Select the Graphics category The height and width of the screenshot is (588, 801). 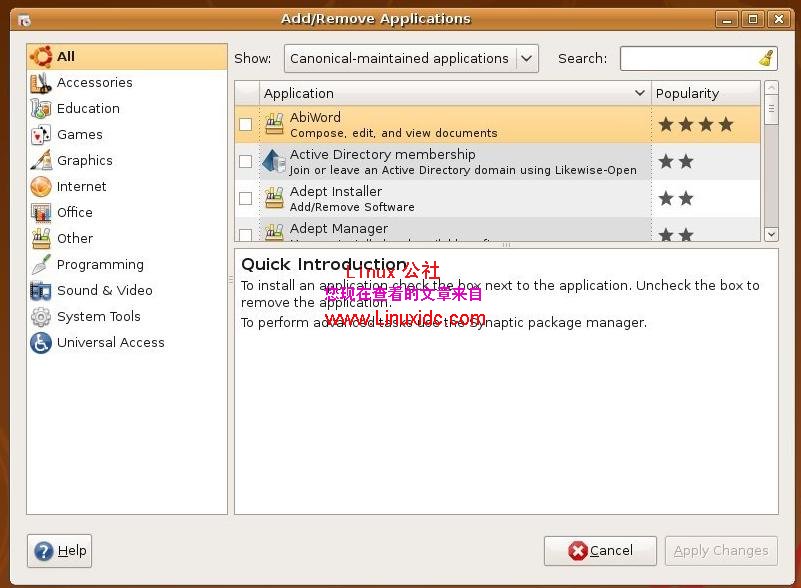85,160
